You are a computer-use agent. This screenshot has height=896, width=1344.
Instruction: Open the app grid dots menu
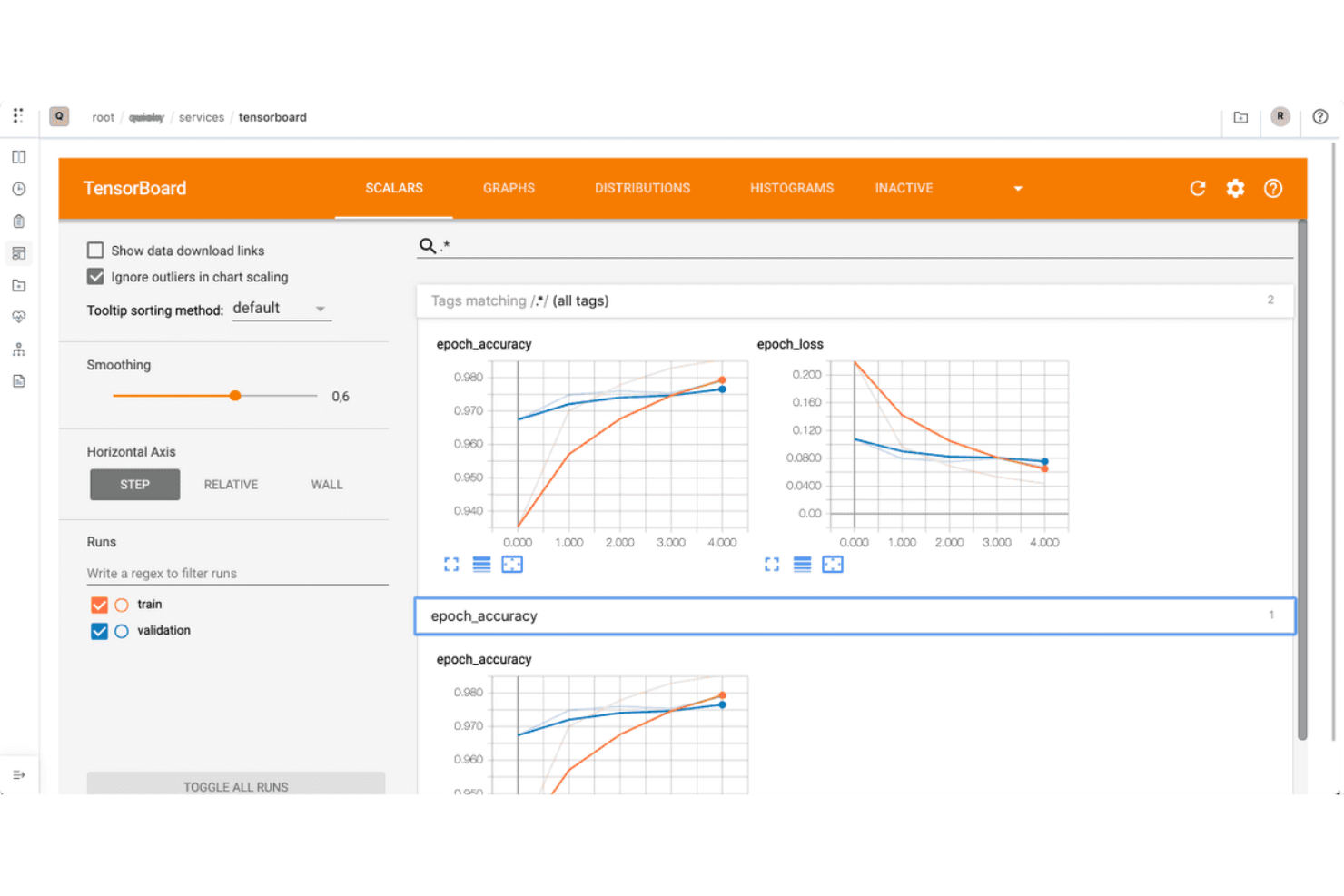point(17,116)
